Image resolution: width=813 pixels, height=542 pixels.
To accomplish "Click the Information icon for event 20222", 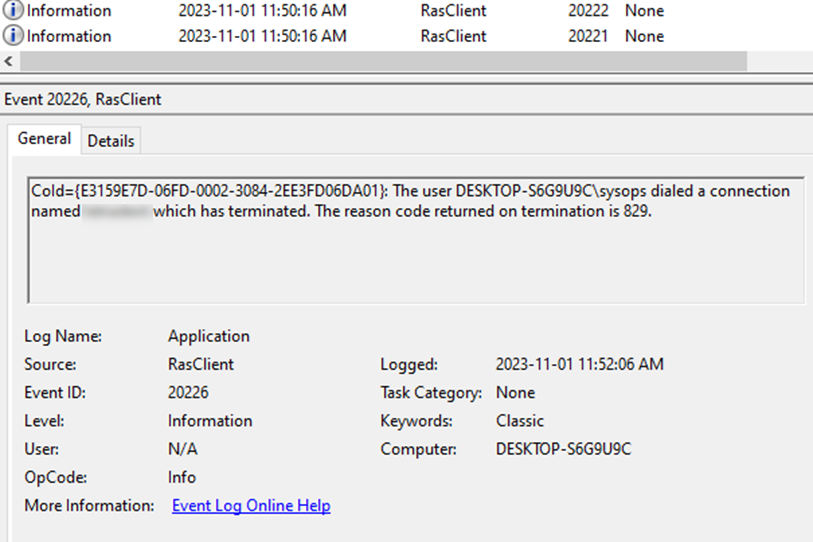I will (x=13, y=10).
